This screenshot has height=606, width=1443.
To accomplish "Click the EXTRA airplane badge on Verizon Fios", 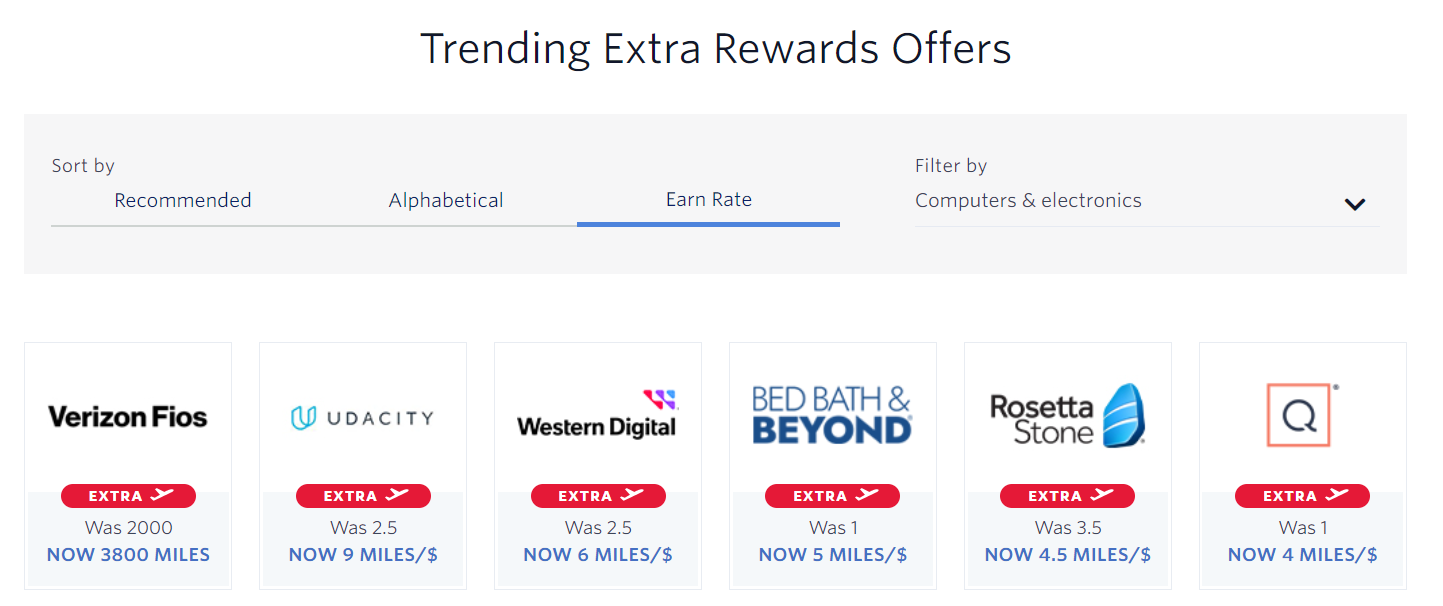I will point(127,495).
